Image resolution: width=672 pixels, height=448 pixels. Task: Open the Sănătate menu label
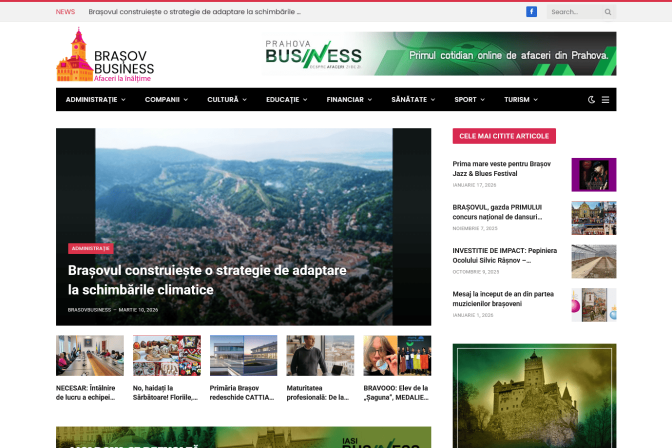coord(409,99)
